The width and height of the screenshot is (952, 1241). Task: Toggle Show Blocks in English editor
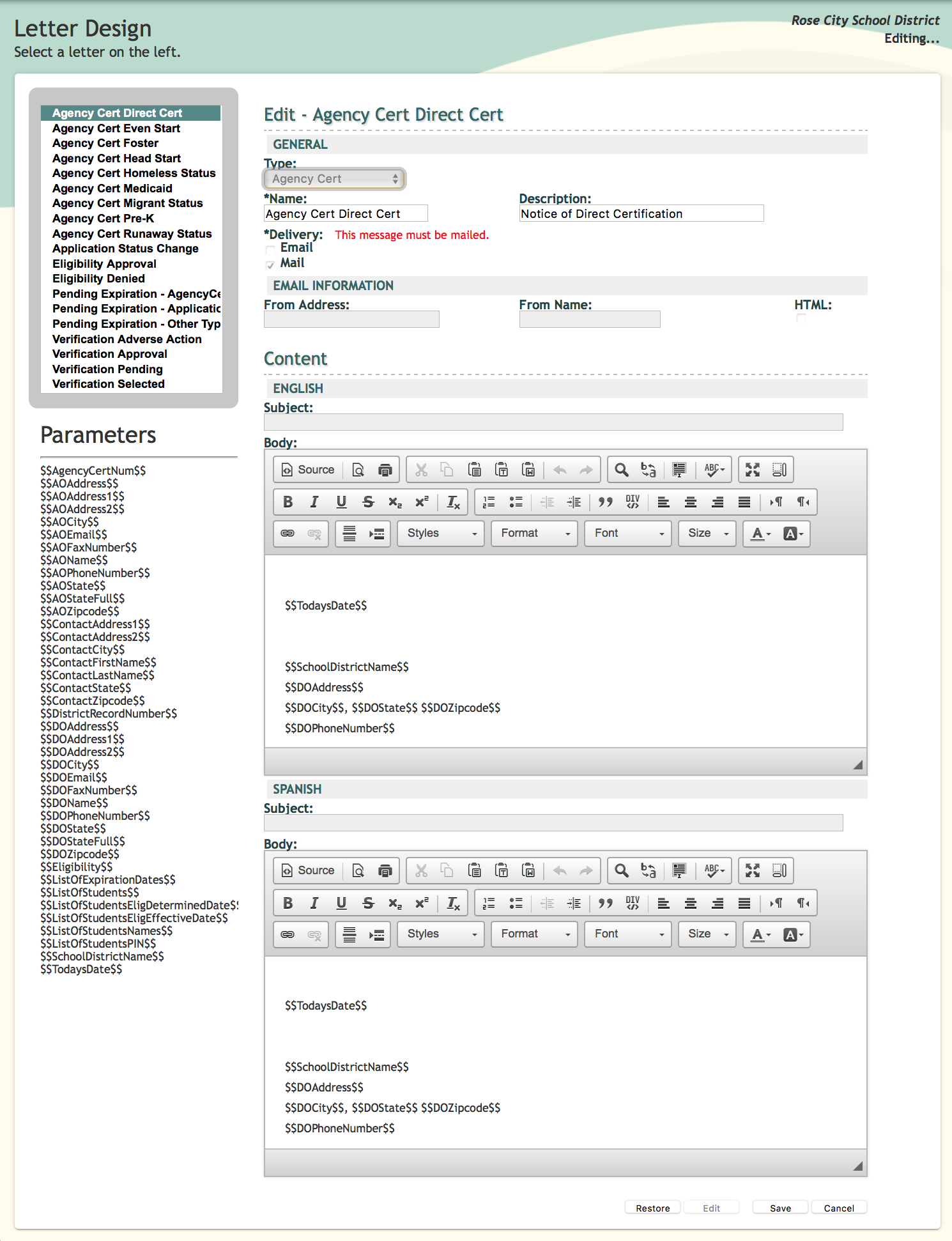tap(779, 470)
